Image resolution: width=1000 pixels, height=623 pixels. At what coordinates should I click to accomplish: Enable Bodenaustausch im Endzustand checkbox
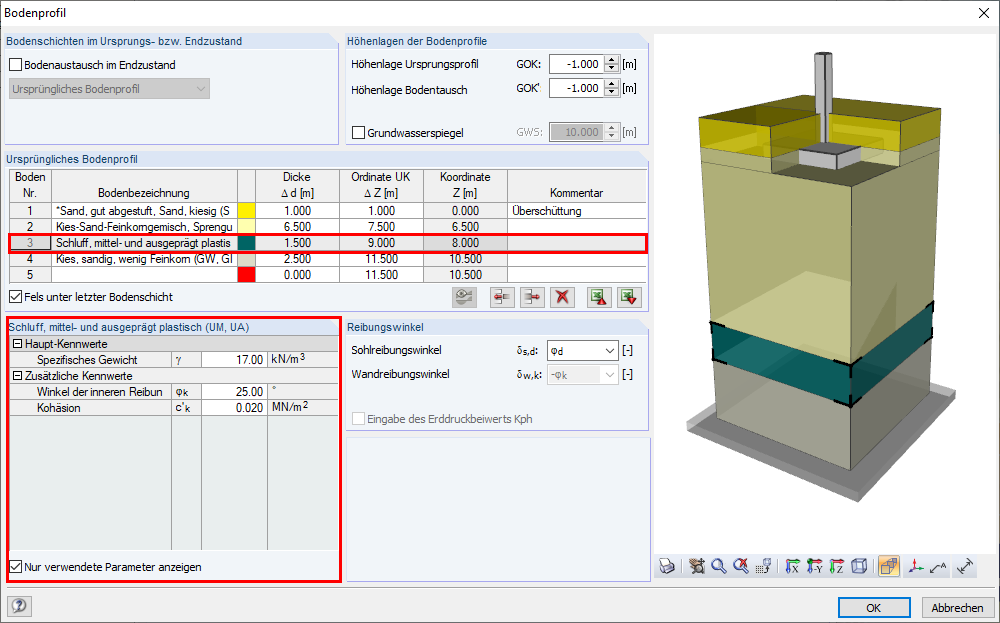pos(16,65)
